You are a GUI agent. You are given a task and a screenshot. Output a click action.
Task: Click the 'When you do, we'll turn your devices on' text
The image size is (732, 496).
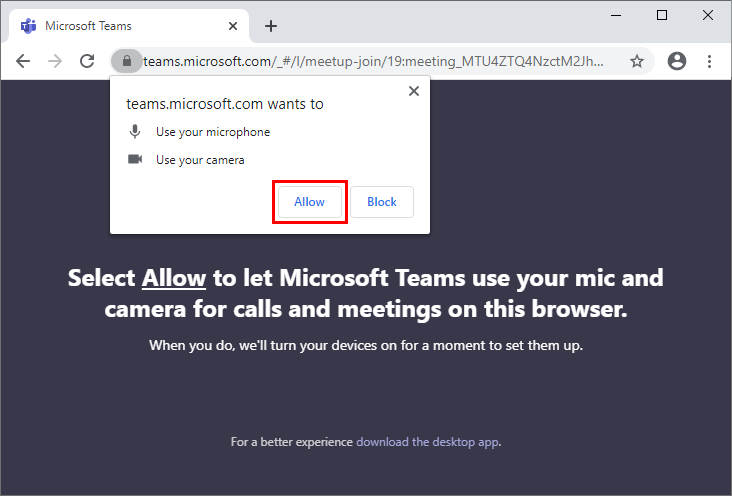click(x=366, y=346)
